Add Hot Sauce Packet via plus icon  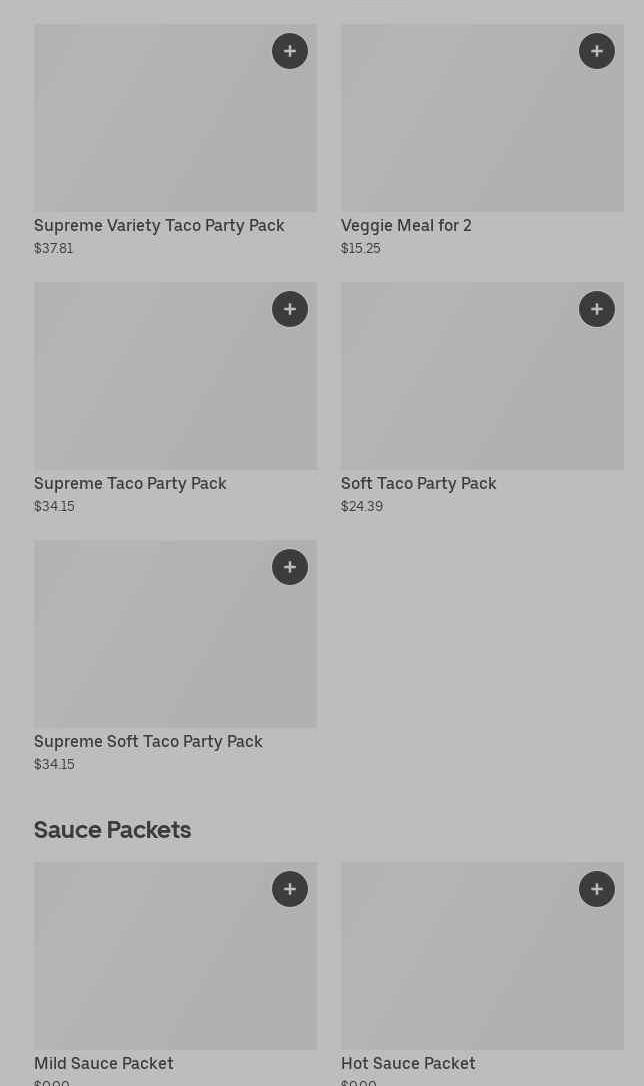pos(597,889)
